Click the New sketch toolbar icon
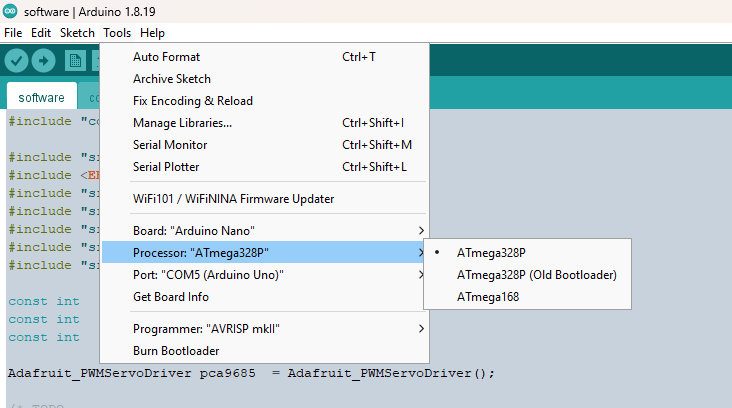The height and width of the screenshot is (408, 732). click(x=75, y=61)
